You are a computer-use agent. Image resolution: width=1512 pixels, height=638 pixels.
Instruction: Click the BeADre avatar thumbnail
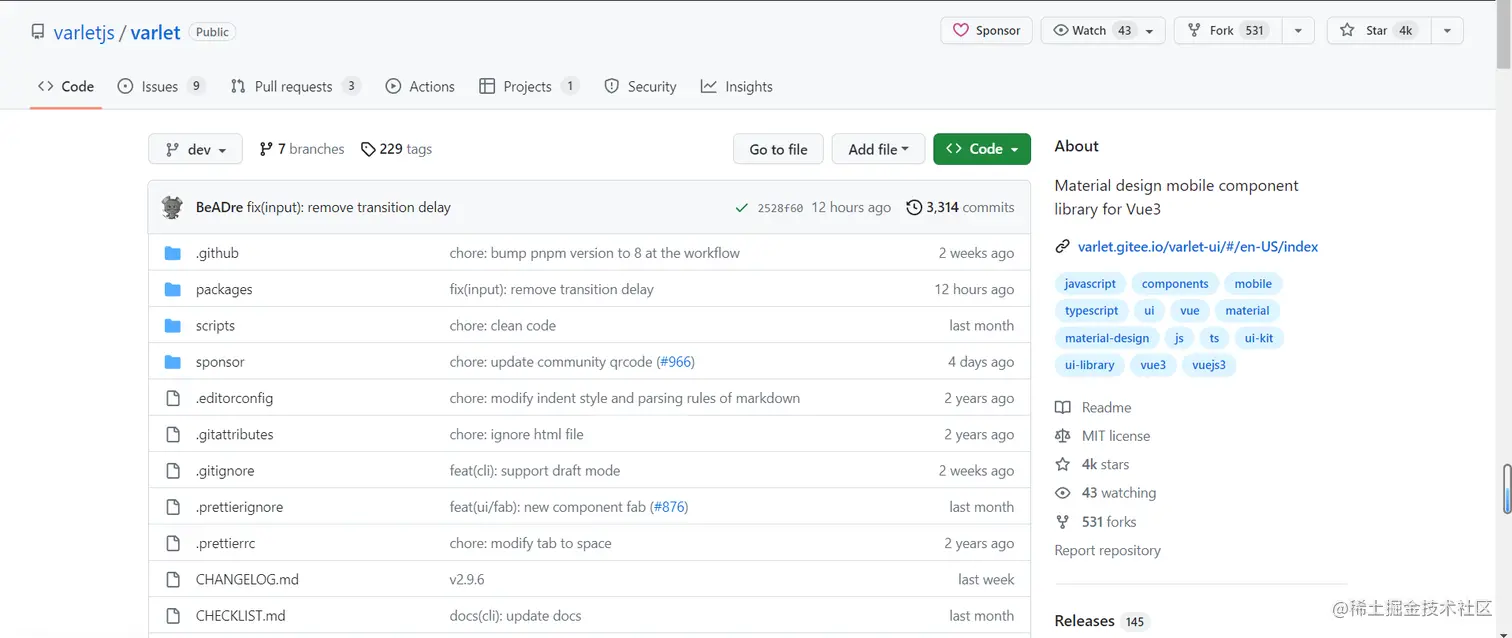172,207
